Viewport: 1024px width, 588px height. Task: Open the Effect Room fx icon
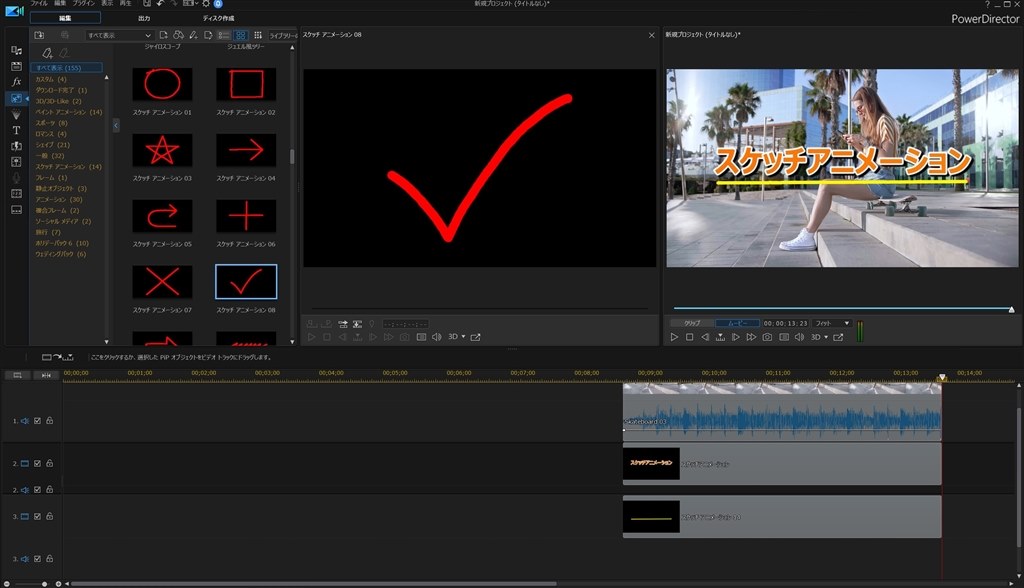[x=16, y=82]
